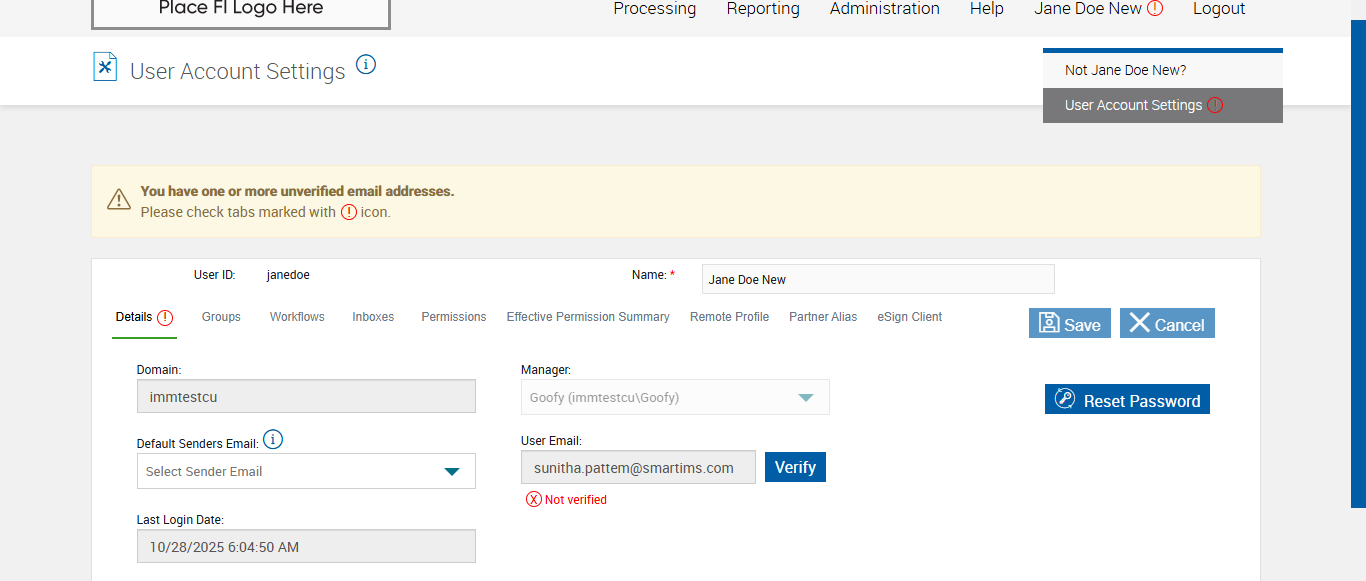Image resolution: width=1366 pixels, height=581 pixels.
Task: Click the Name input field
Action: 877,280
